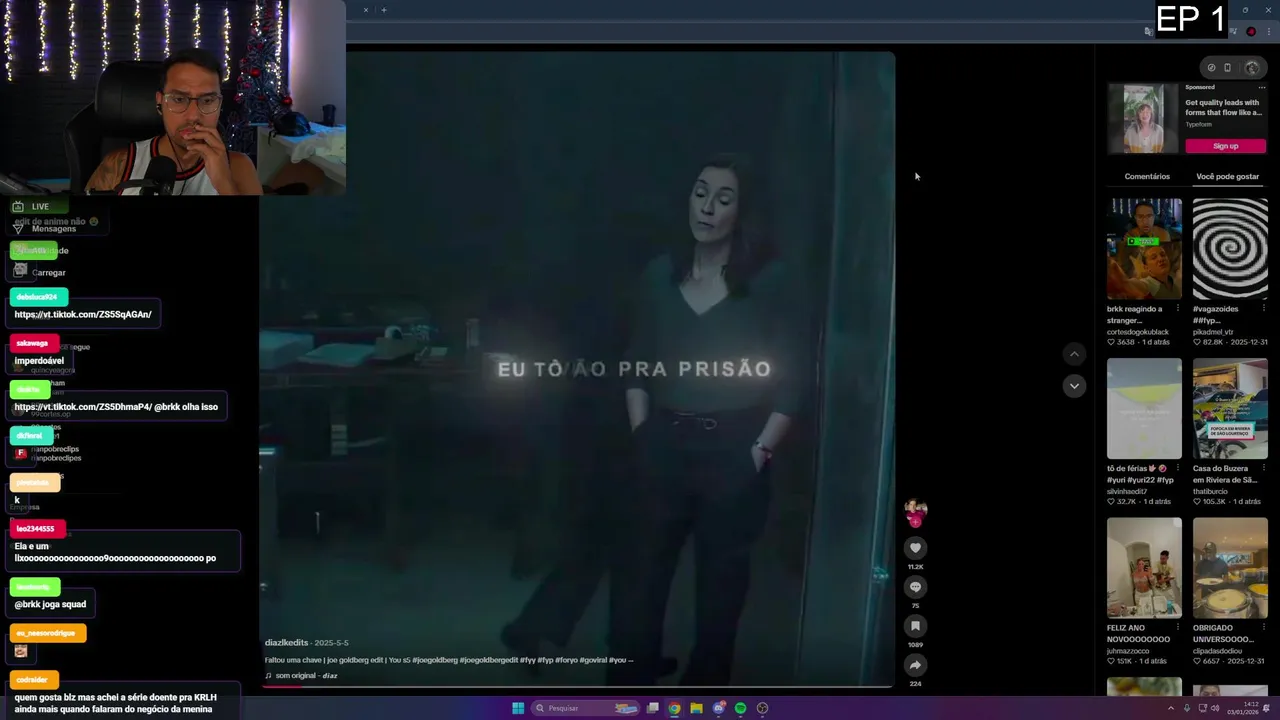The image size is (1280, 720).
Task: Open the juhmazzocco author link
Action: click(1128, 651)
